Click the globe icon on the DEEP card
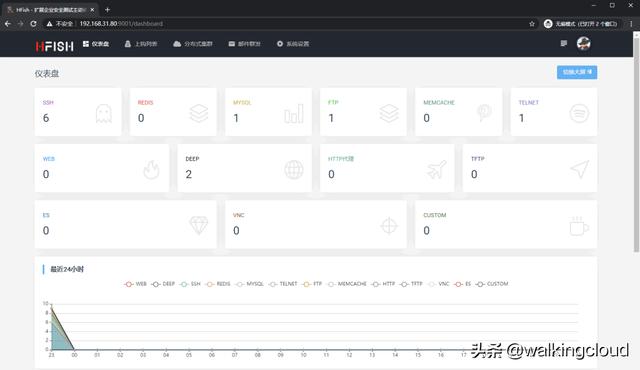The width and height of the screenshot is (640, 370). (294, 170)
